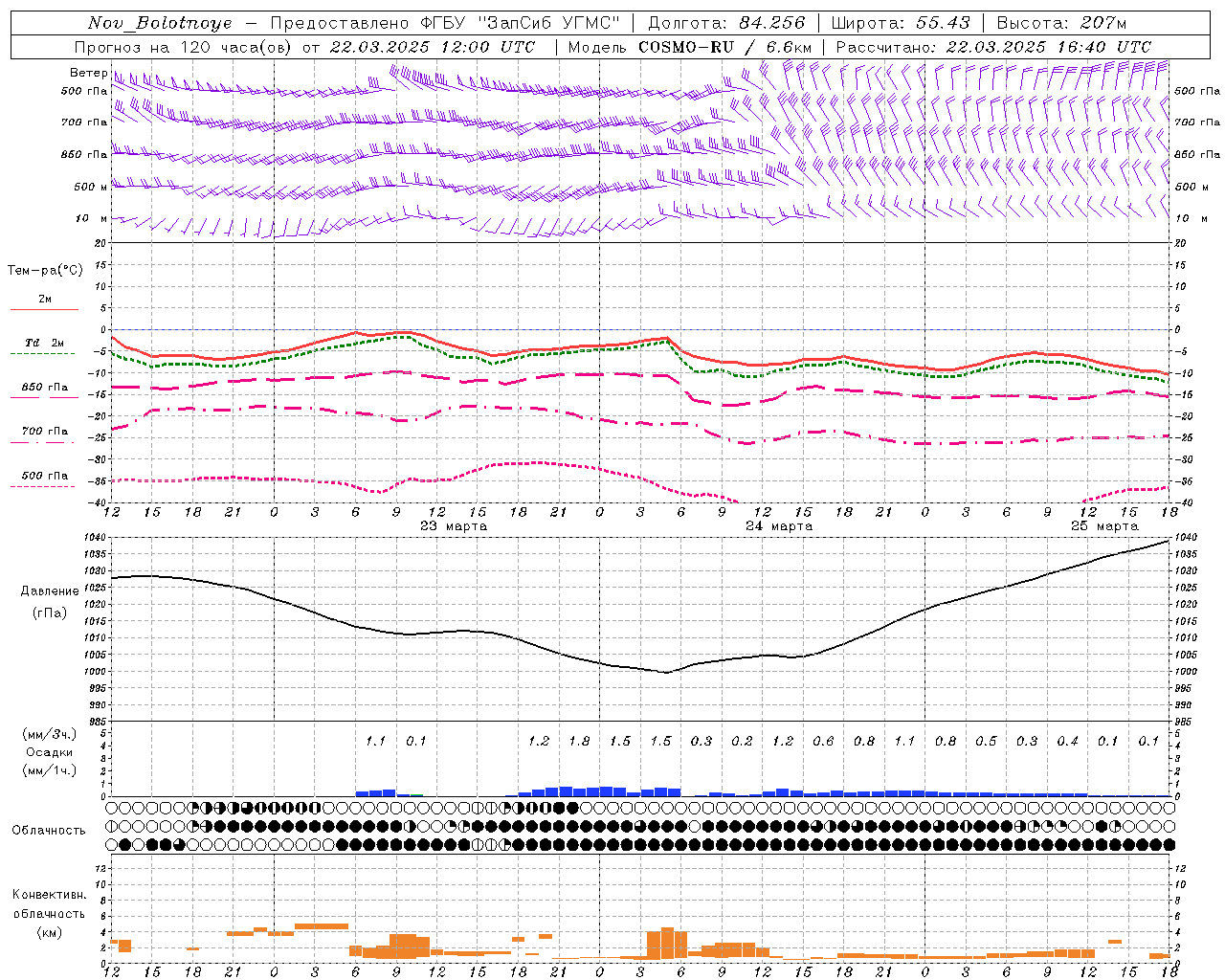1225x980 pixels.
Task: Click the '(мм/3ч.)' precipitation unit label
Action: [x=49, y=734]
